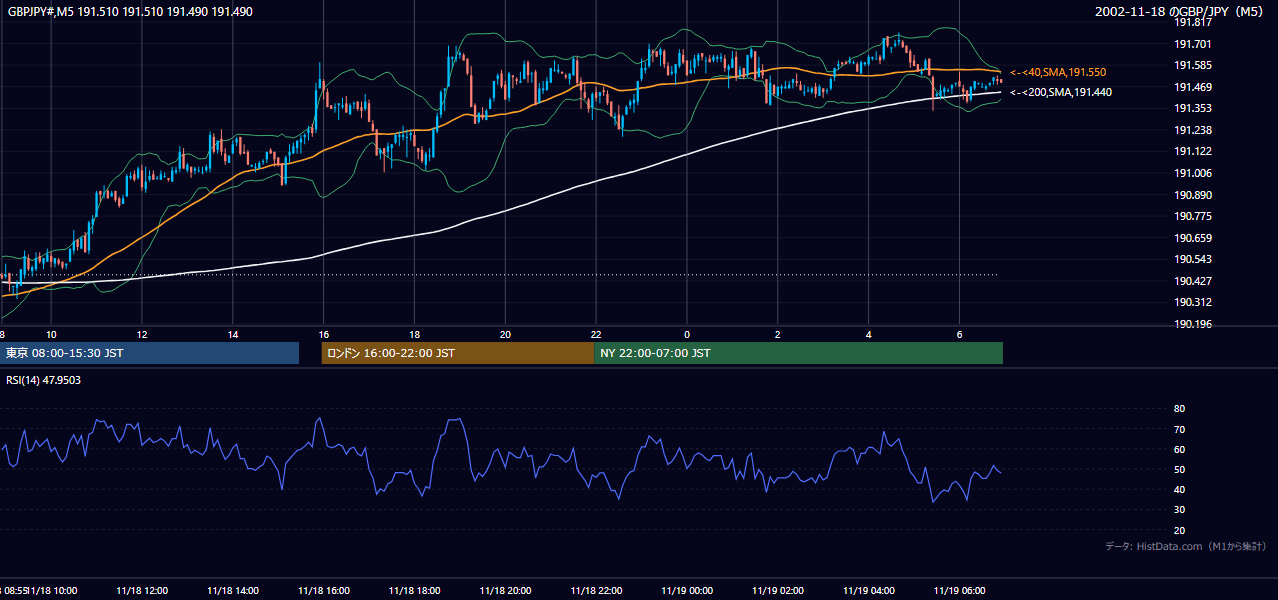
Task: Click the hour label 12 under price chart
Action: pyautogui.click(x=142, y=334)
